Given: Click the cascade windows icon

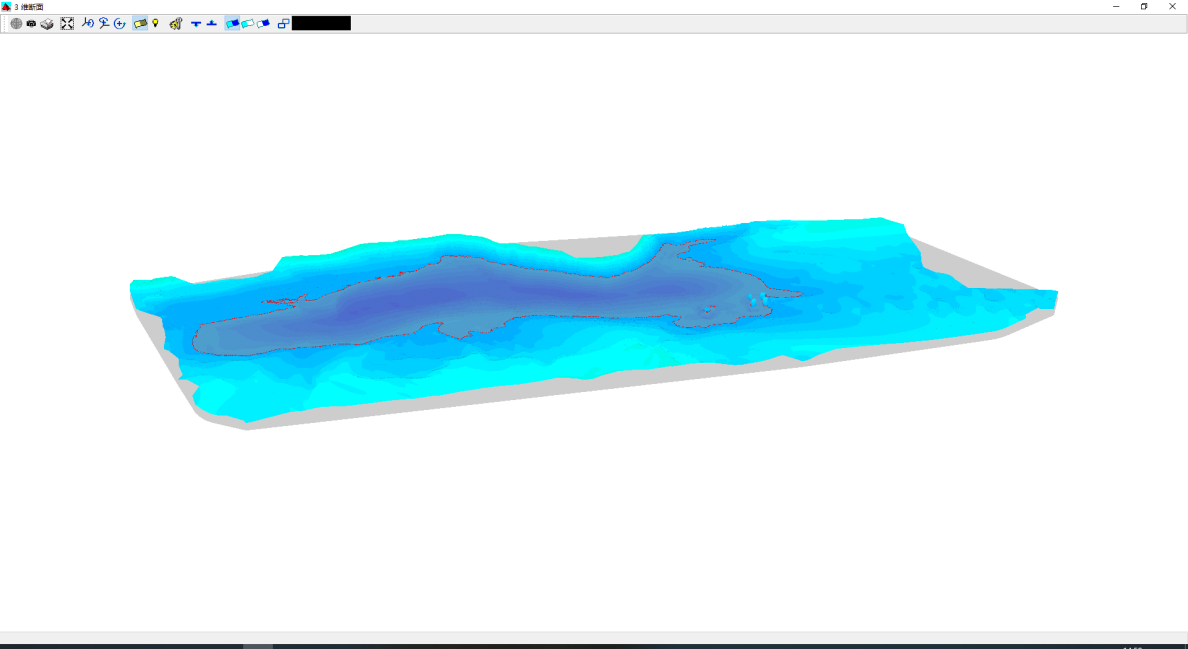Looking at the screenshot, I should pos(283,23).
